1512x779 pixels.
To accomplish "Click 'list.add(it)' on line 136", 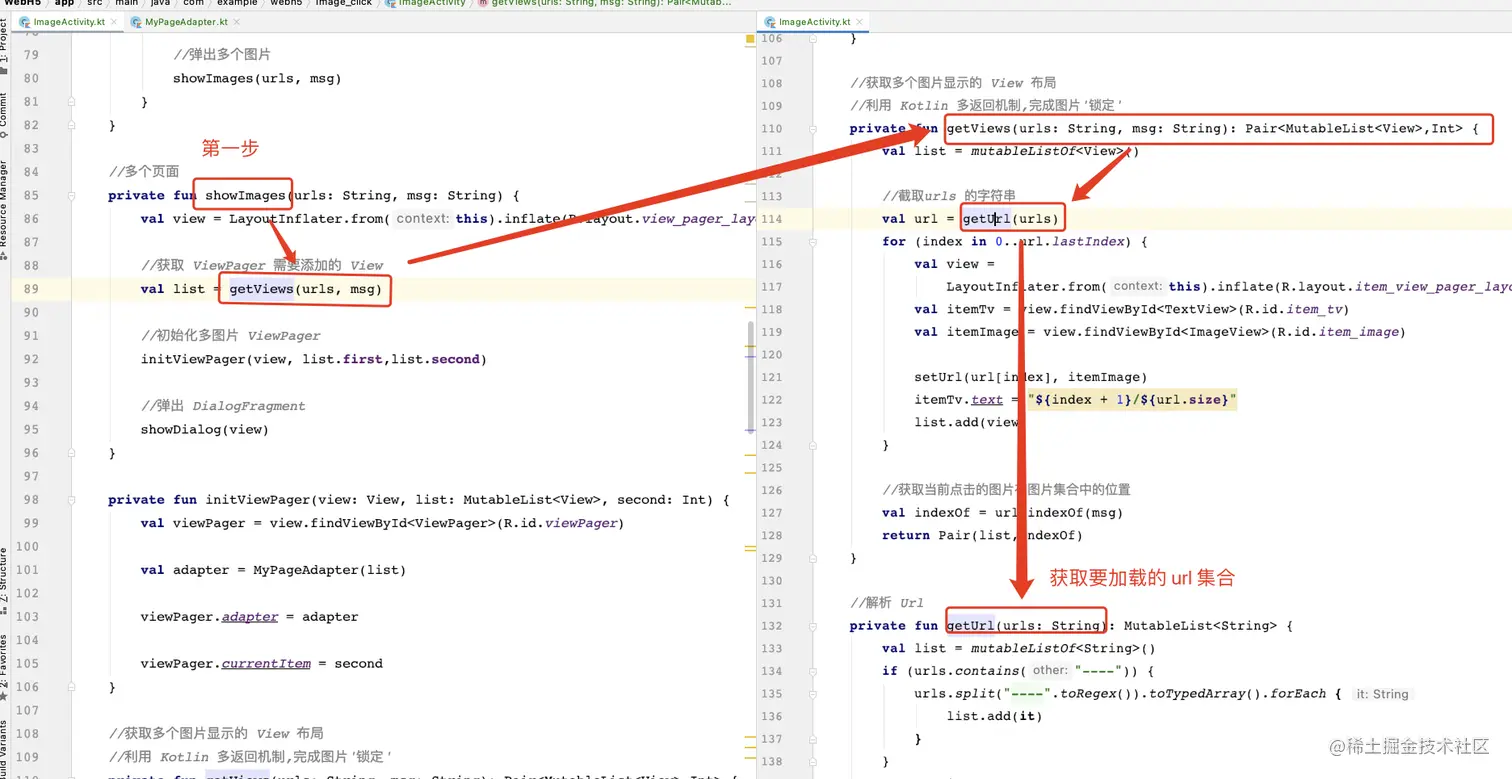I will click(x=994, y=716).
